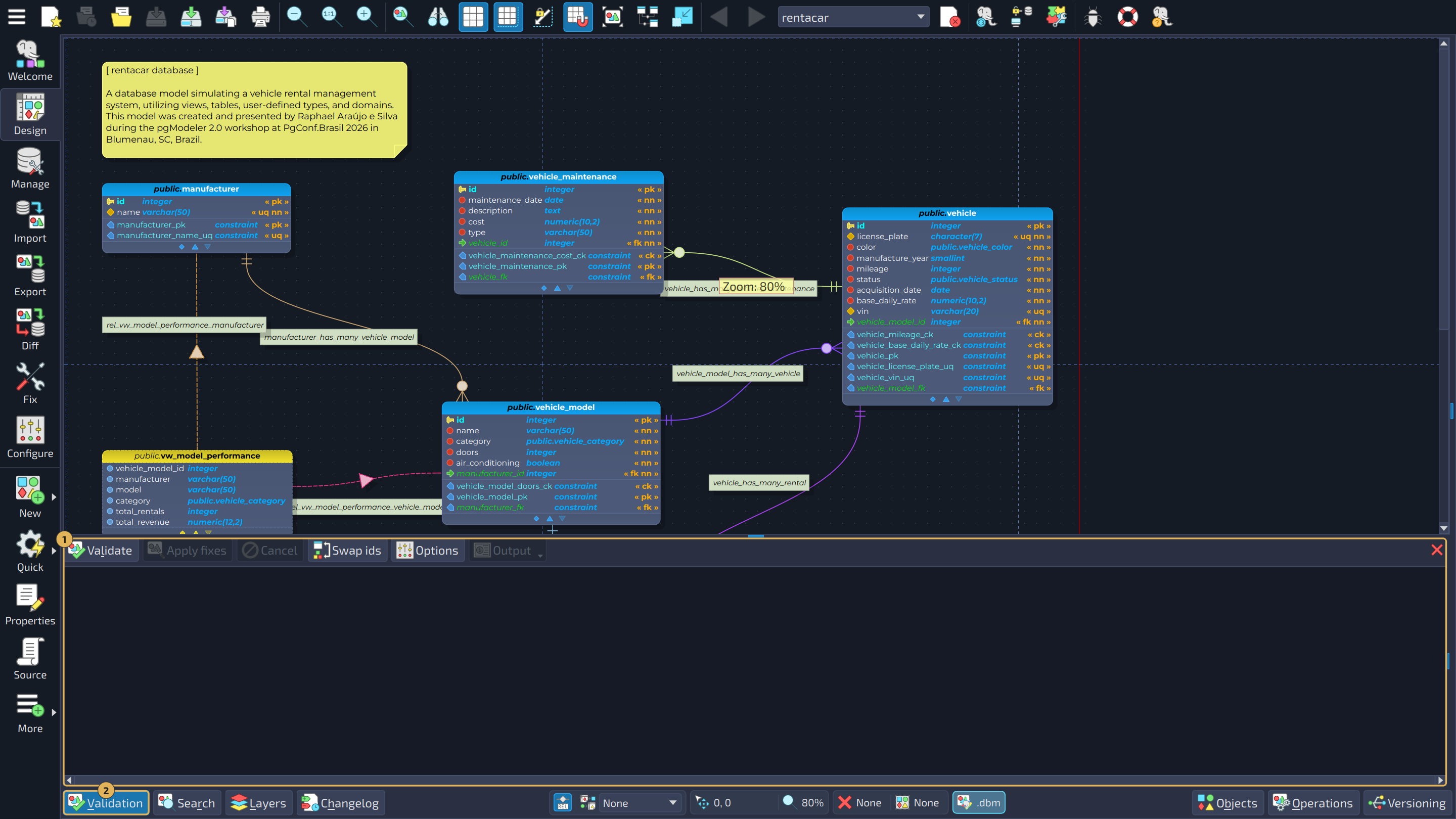The width and height of the screenshot is (1456, 819).
Task: Click the validation panel right scroll arrow
Action: 1440,780
